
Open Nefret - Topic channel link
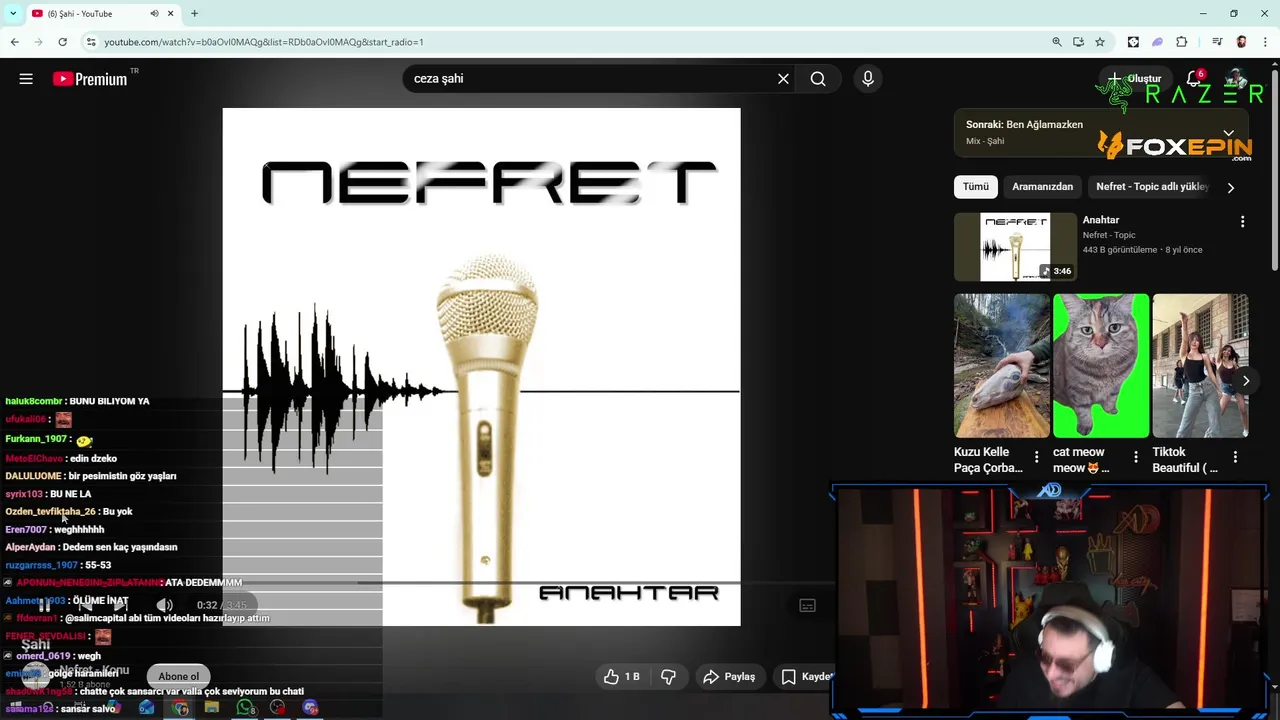[1109, 235]
